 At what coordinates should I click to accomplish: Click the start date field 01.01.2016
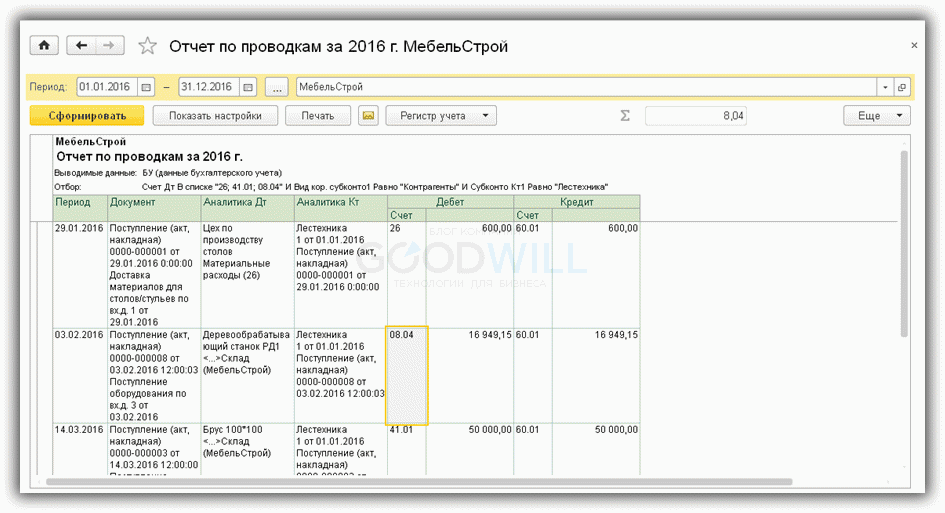[105, 87]
